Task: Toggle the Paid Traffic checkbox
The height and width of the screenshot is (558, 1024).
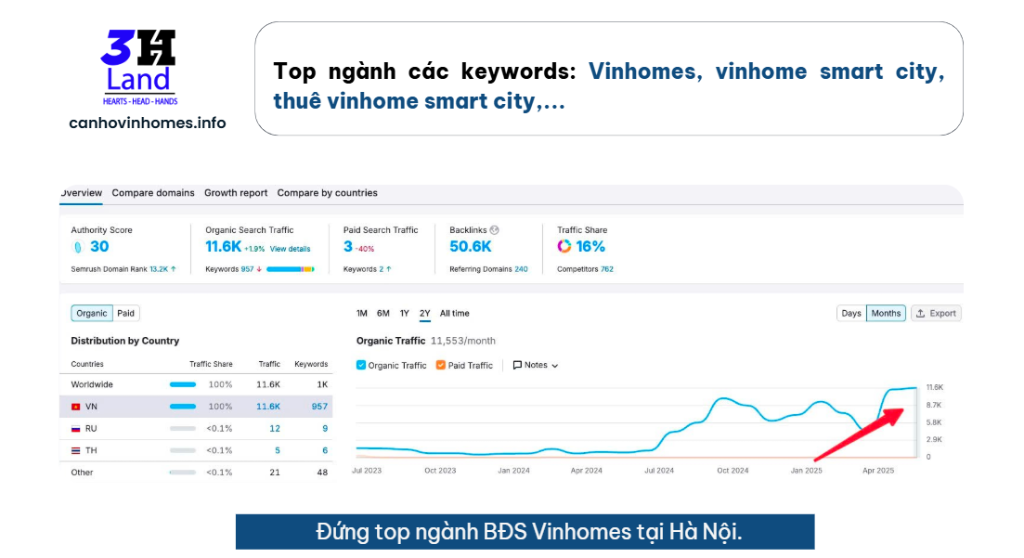Action: coord(441,365)
